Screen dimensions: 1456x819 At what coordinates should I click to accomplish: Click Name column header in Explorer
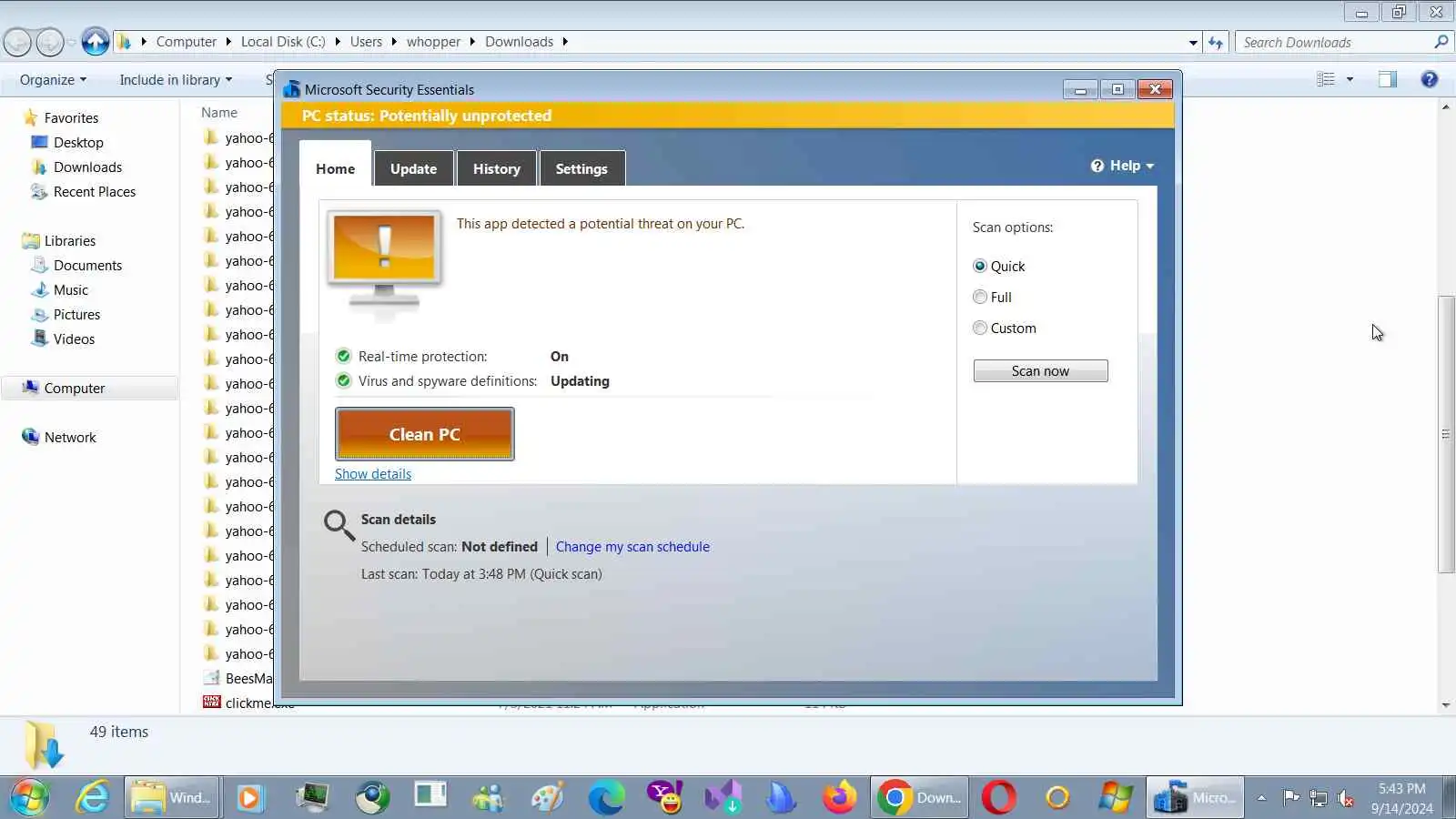(219, 112)
